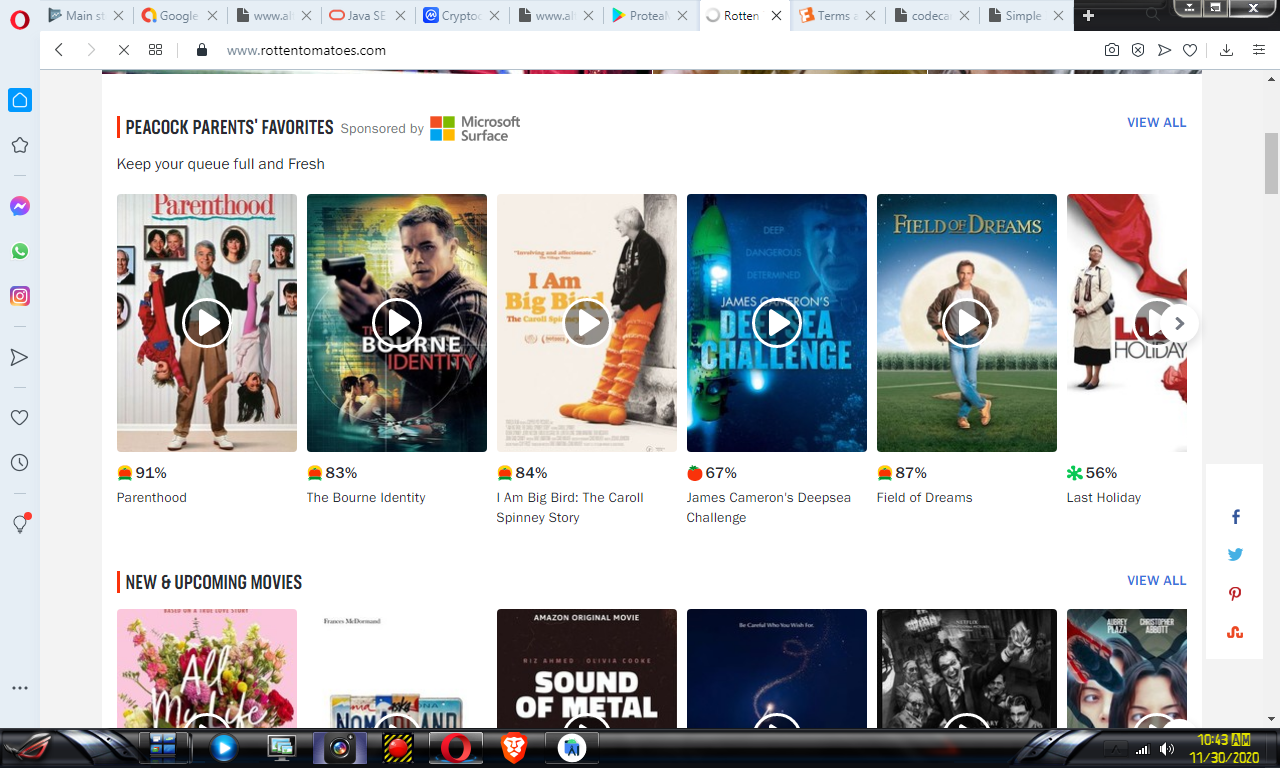Screen dimensions: 1280x768
Task: Switch to the Google tab
Action: (x=179, y=16)
